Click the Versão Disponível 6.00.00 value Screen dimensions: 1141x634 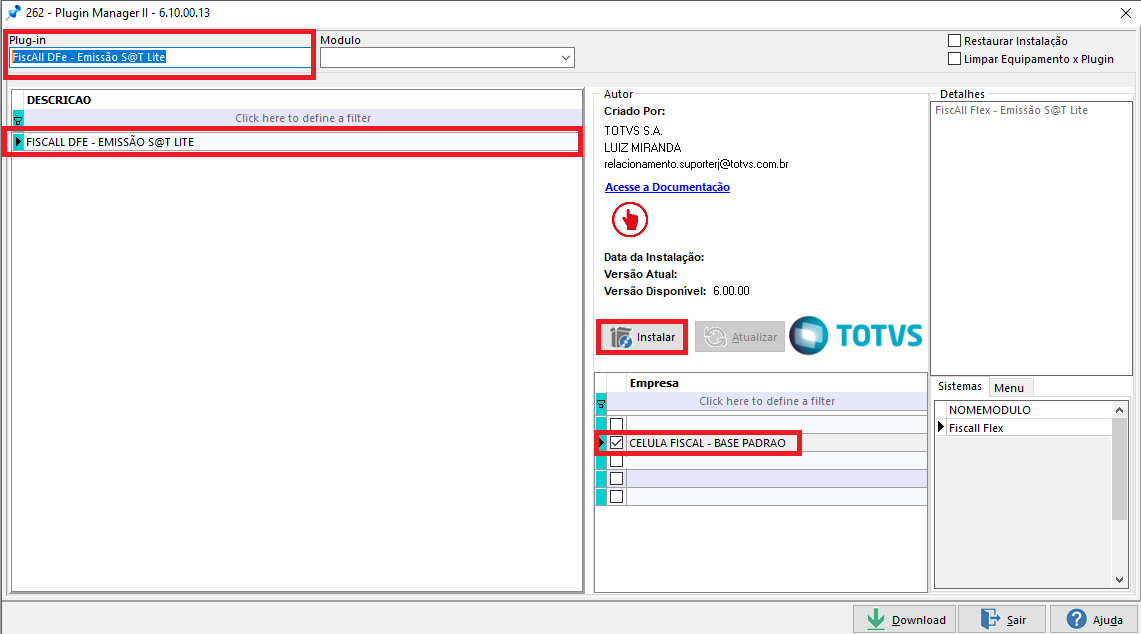pyautogui.click(x=731, y=291)
